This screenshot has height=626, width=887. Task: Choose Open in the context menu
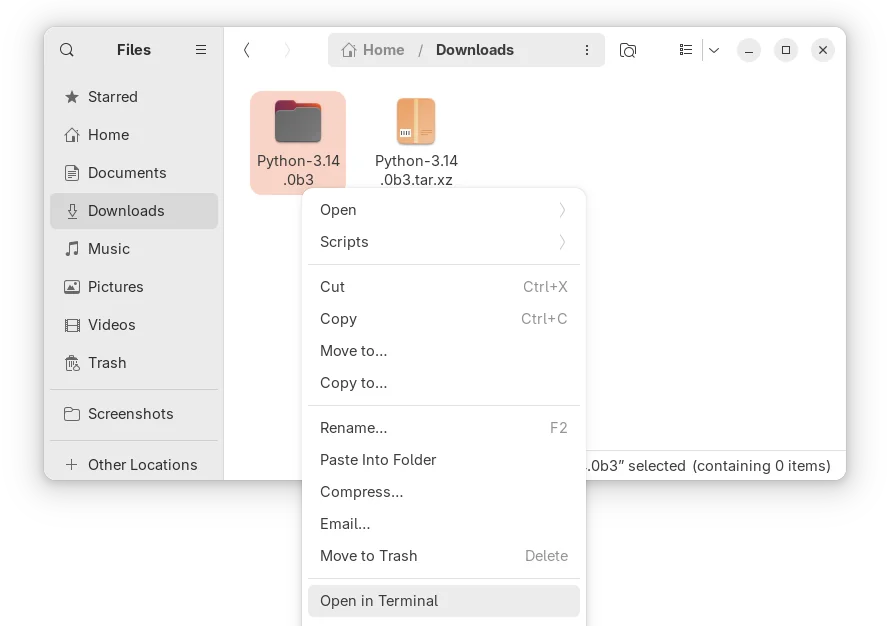(x=444, y=210)
